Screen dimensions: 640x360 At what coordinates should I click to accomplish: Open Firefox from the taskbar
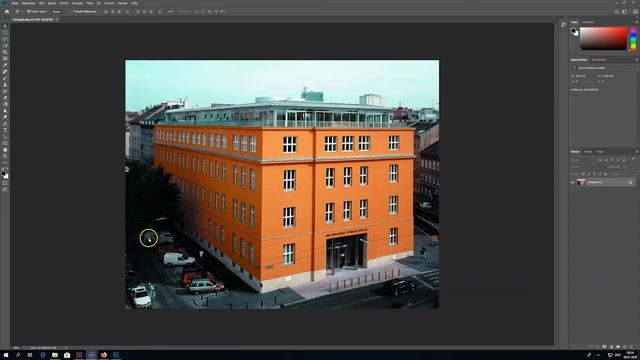(104, 355)
